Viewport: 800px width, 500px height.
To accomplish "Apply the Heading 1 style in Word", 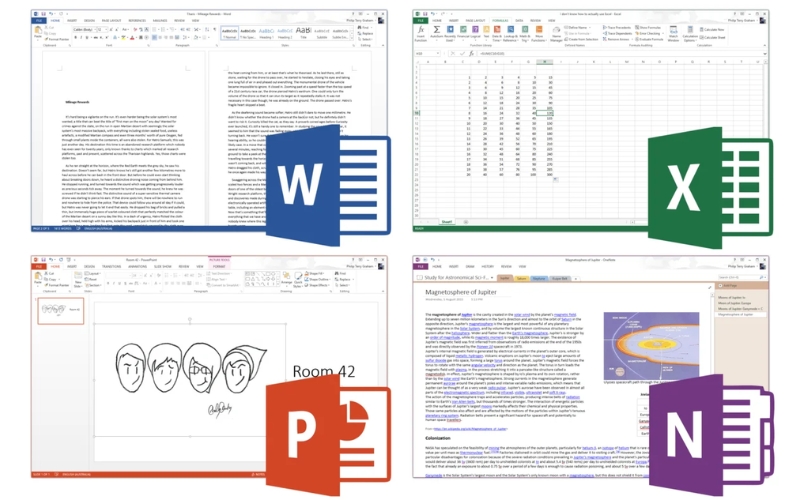I will click(267, 33).
